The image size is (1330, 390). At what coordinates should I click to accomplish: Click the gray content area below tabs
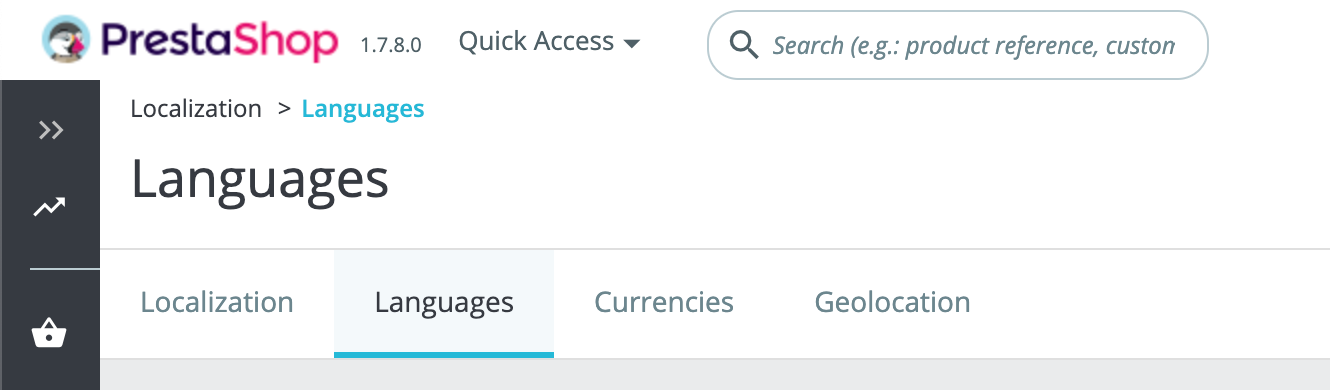(715, 375)
